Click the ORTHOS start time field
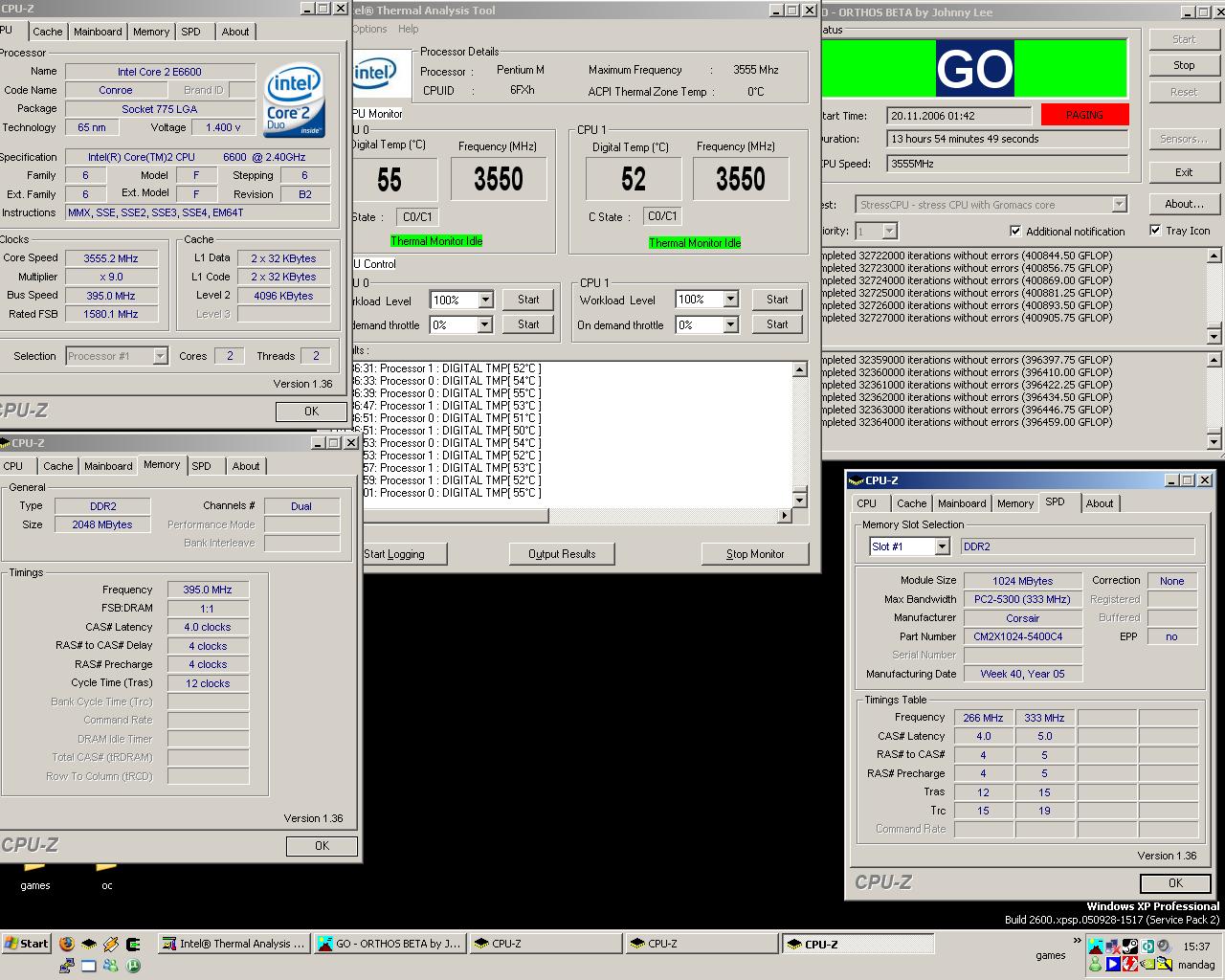This screenshot has height=980, width=1225. point(959,115)
